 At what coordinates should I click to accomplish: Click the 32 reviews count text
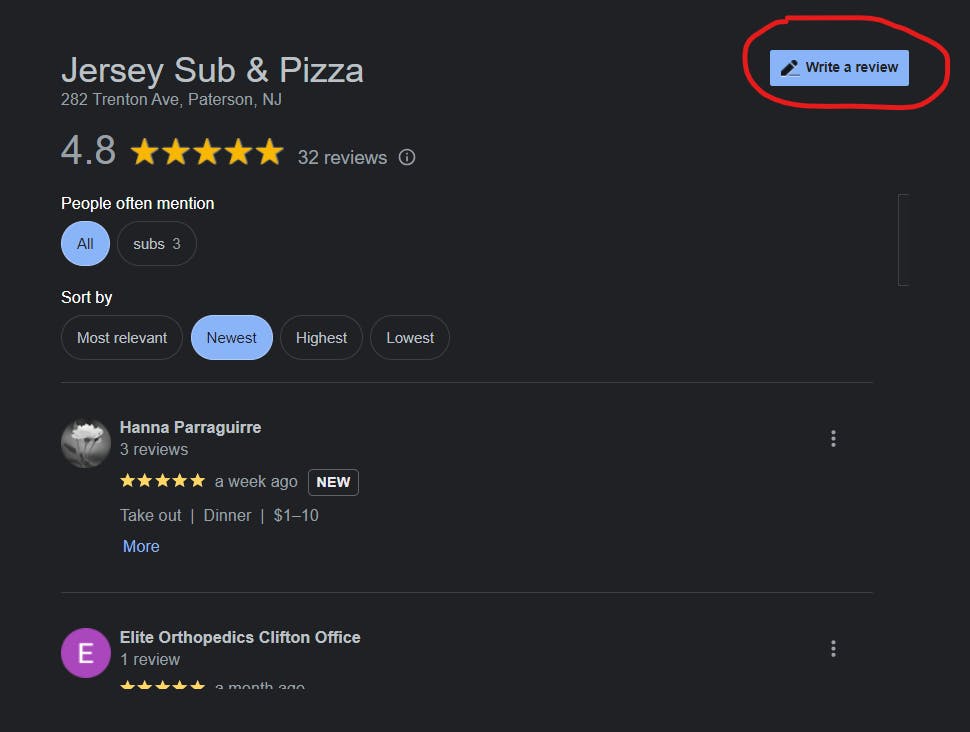(342, 157)
